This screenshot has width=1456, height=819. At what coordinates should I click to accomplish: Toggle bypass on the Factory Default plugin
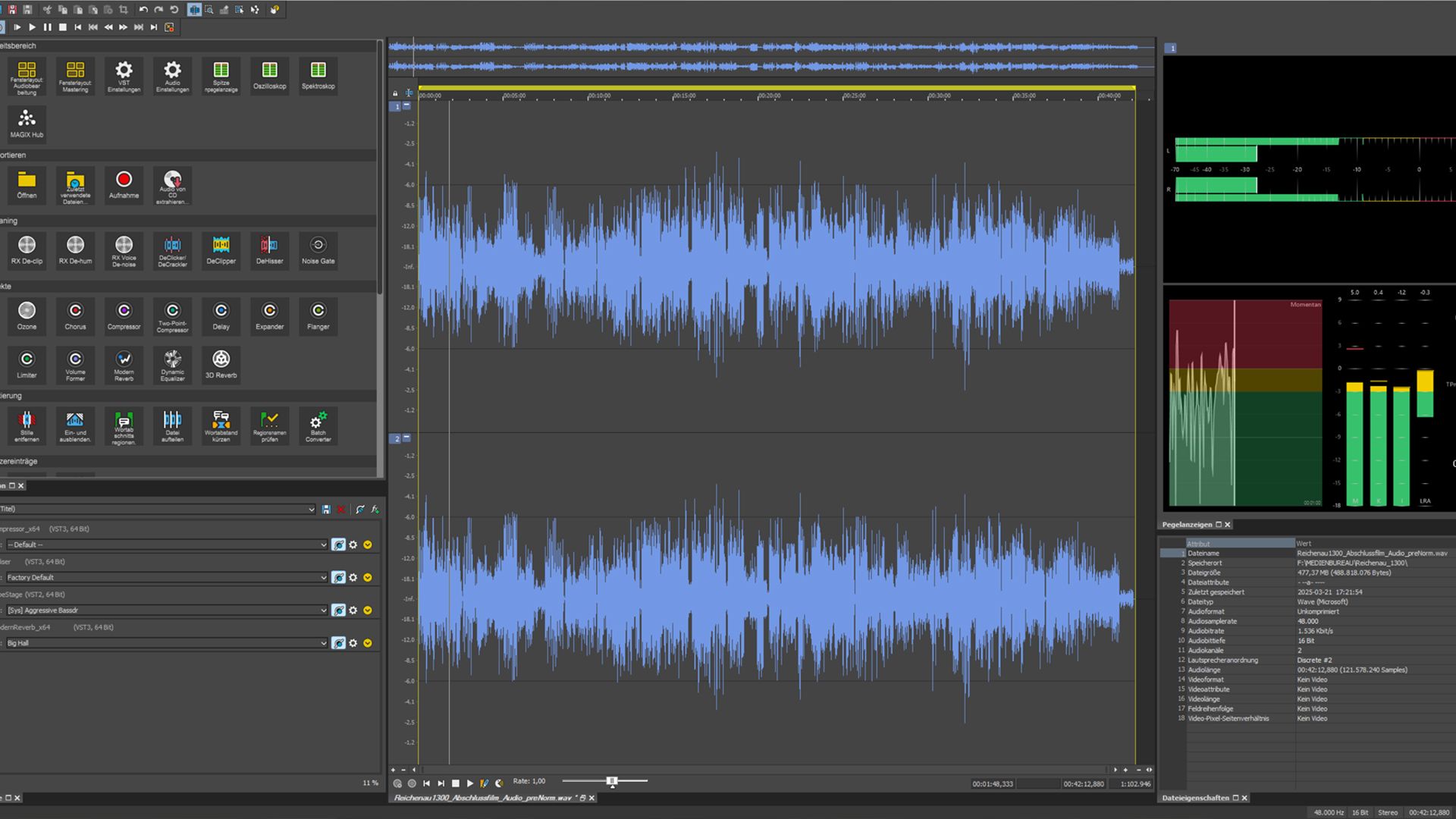(339, 577)
